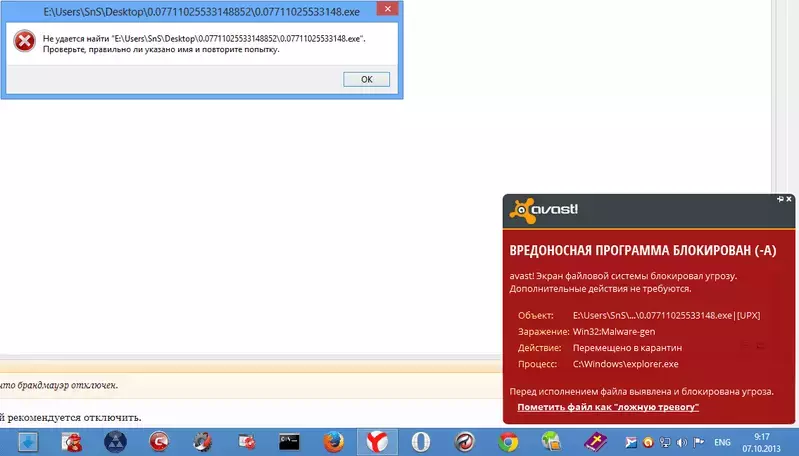
Task: Open the purple book with cross app
Action: [x=595, y=442]
